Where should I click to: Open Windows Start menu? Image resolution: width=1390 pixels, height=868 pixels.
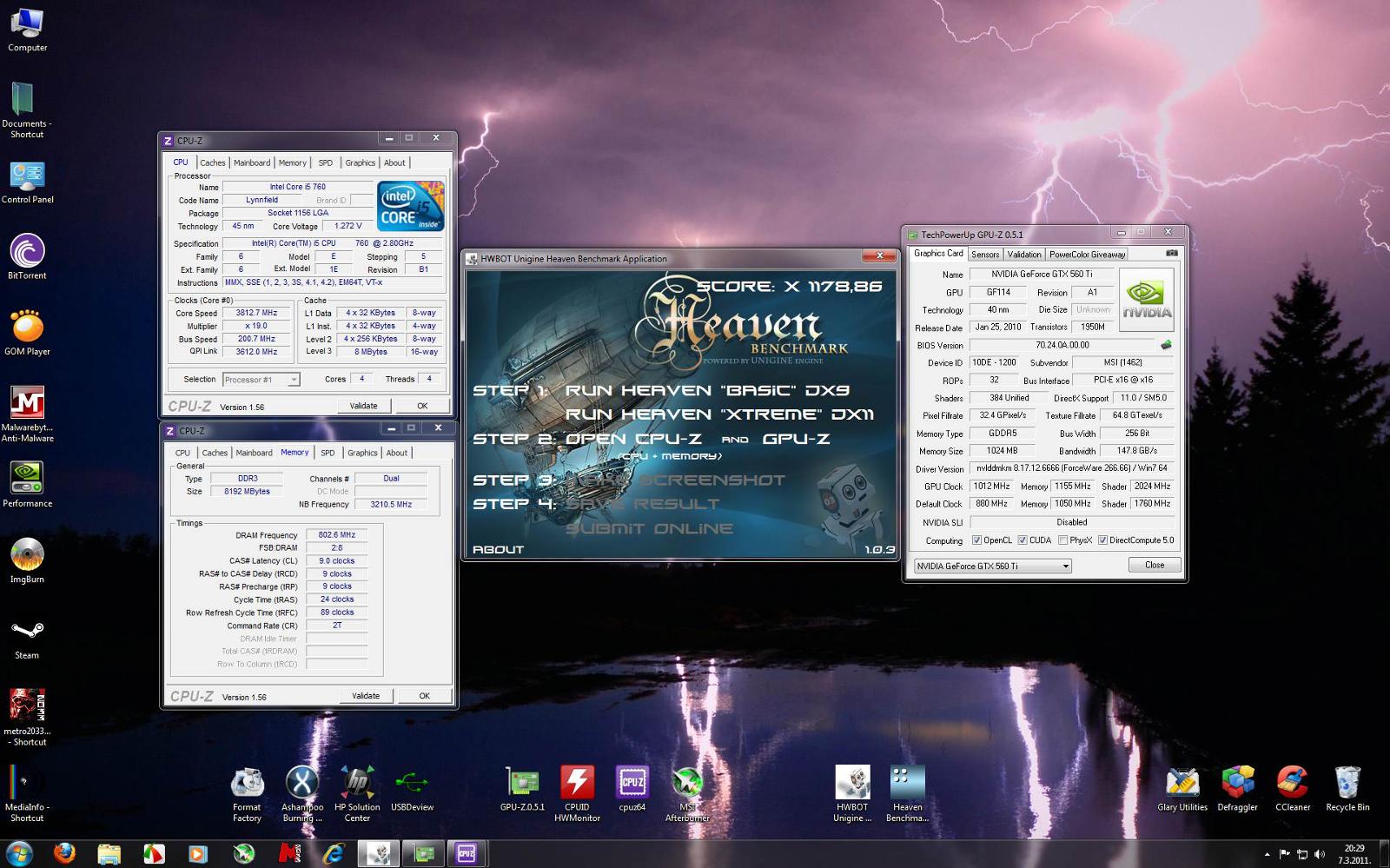coord(19,853)
